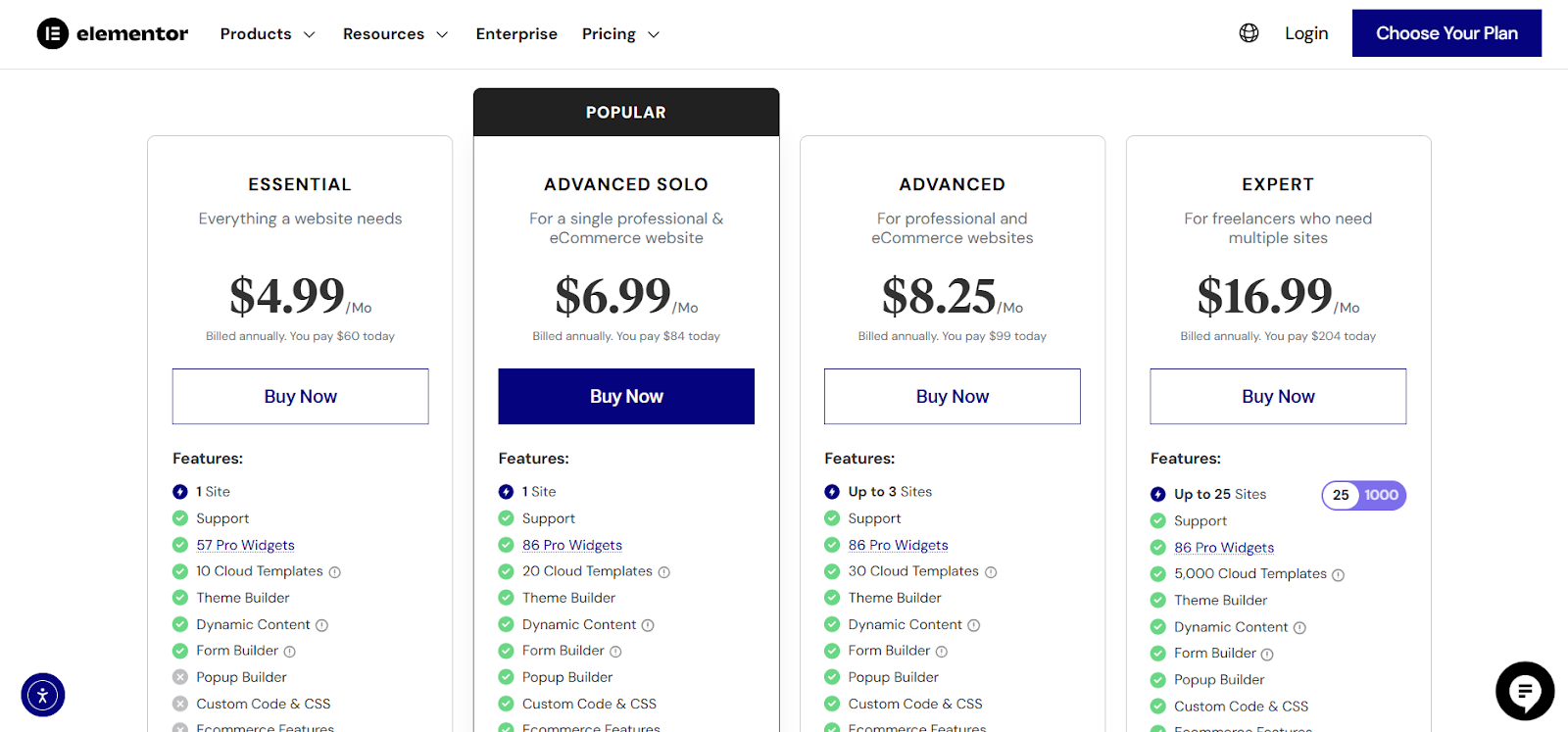Image resolution: width=1568 pixels, height=732 pixels.
Task: Click the ESSENTIAL plan heading
Action: (300, 184)
